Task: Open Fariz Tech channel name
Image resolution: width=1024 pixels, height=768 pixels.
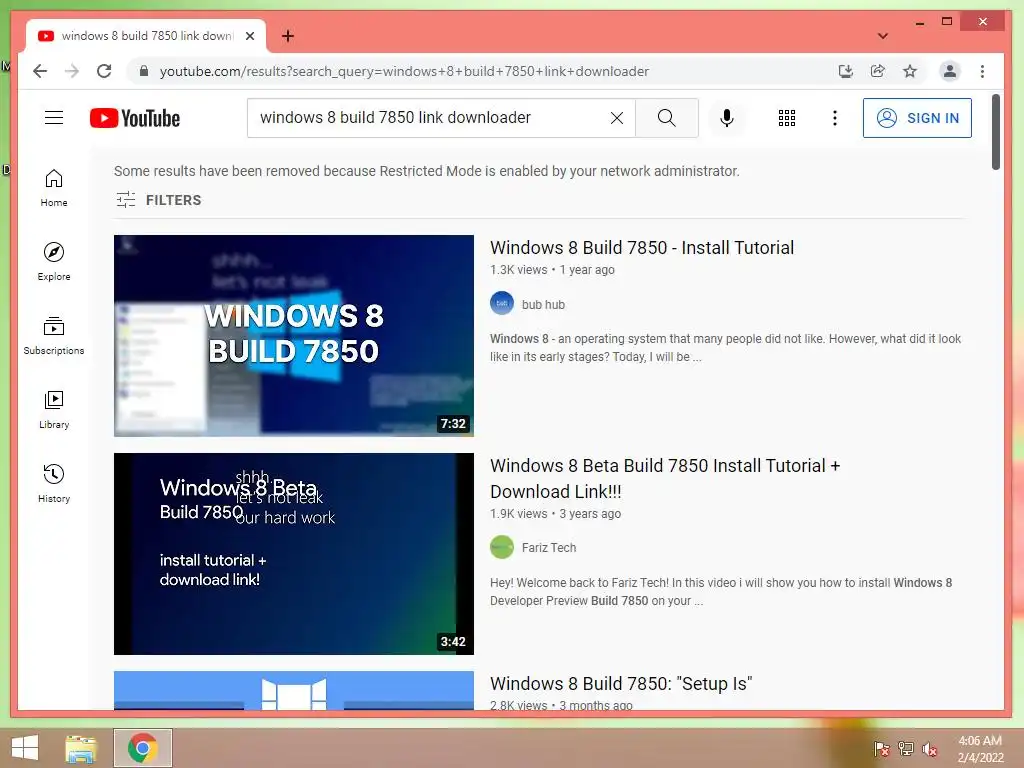Action: (x=549, y=548)
